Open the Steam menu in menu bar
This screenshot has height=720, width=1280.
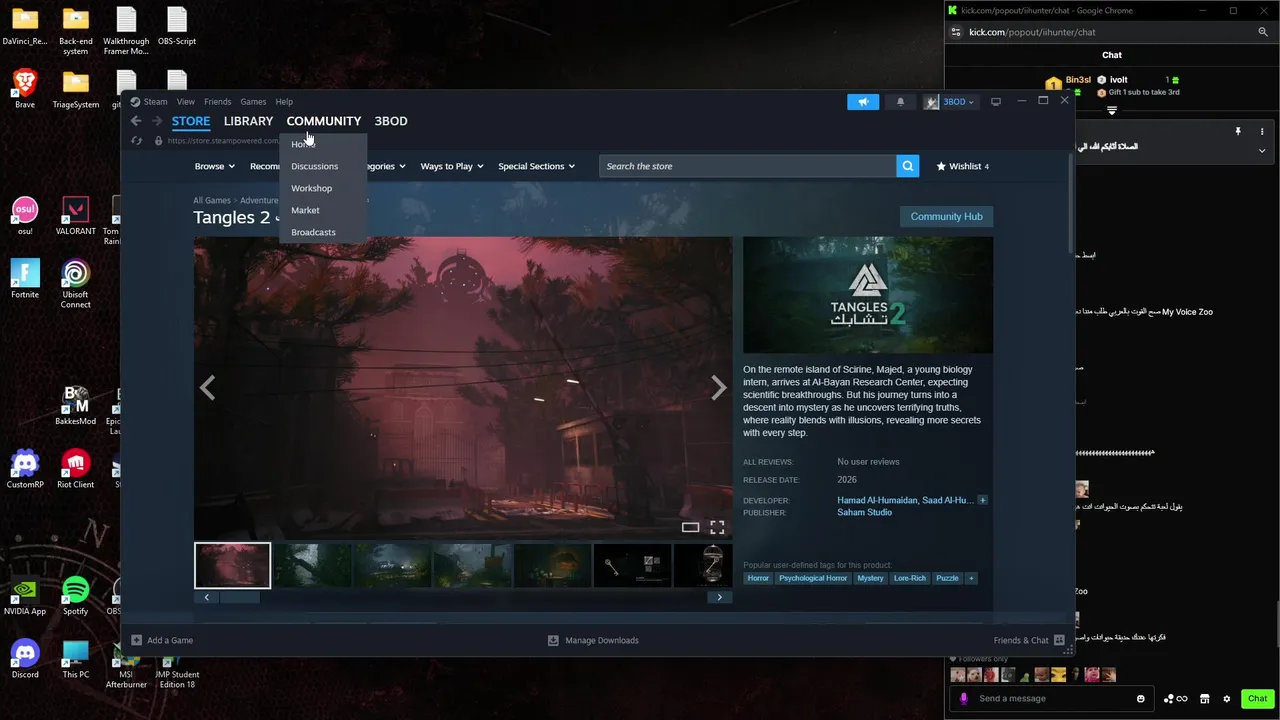155,102
